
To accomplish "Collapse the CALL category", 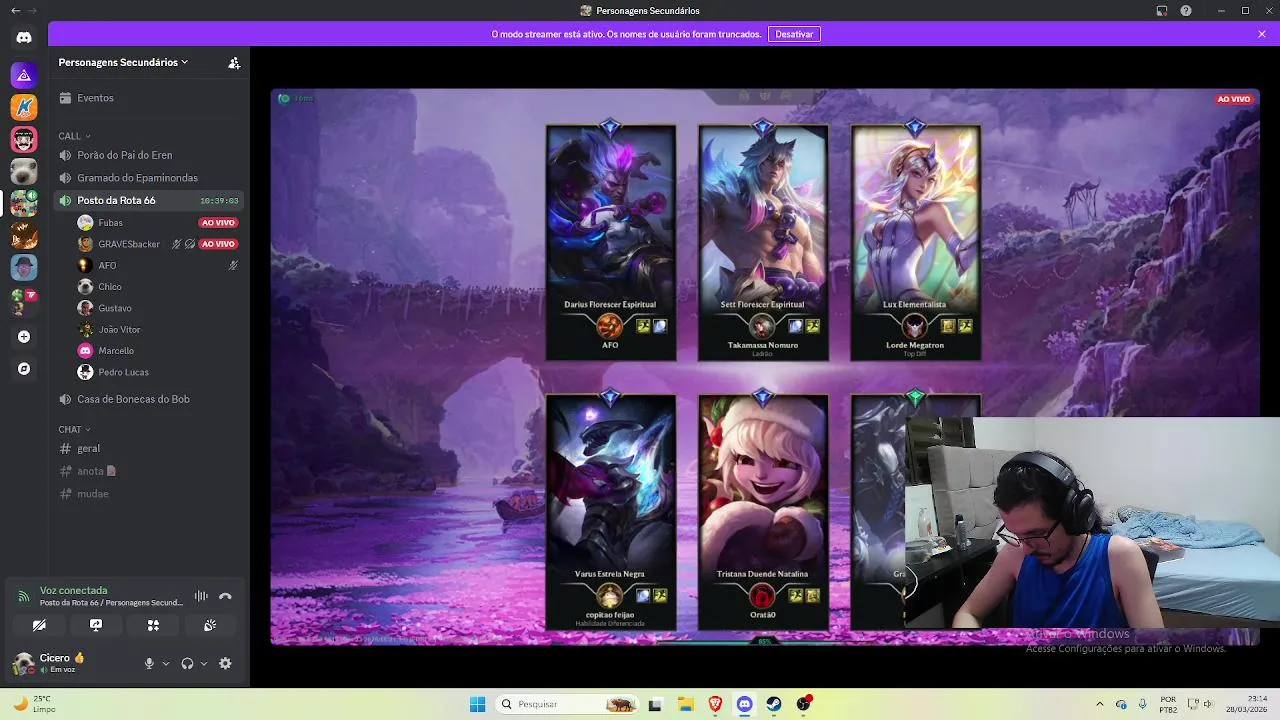I will pyautogui.click(x=74, y=136).
